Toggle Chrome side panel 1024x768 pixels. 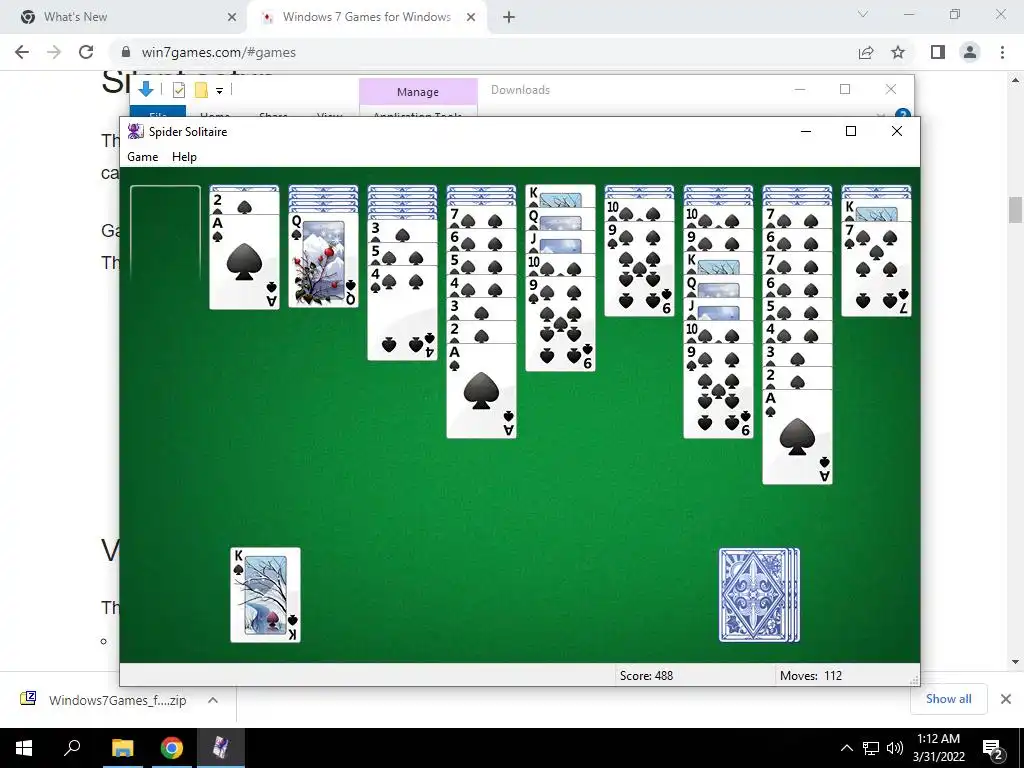click(x=938, y=52)
